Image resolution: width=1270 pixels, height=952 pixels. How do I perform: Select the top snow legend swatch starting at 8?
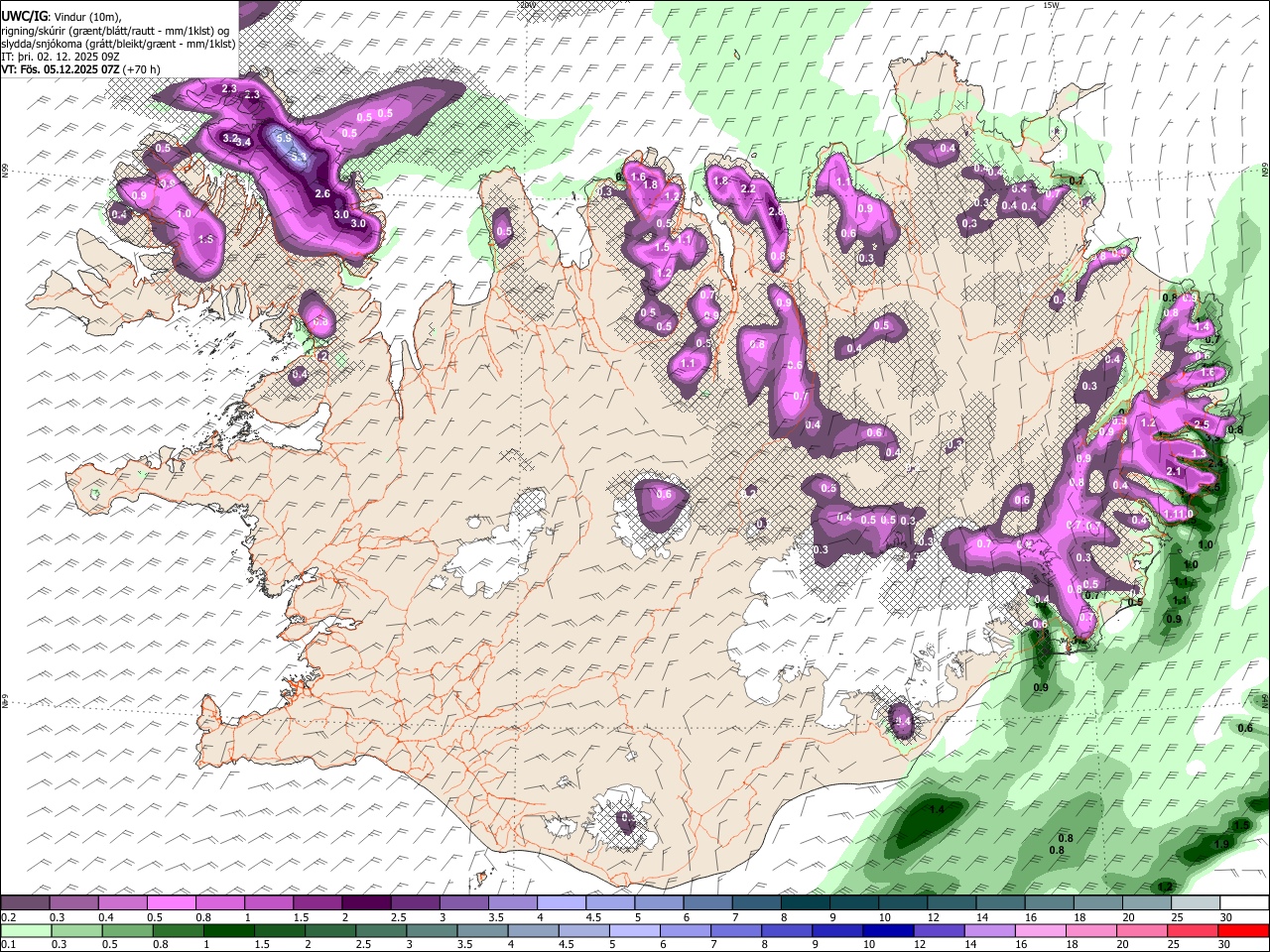805,902
